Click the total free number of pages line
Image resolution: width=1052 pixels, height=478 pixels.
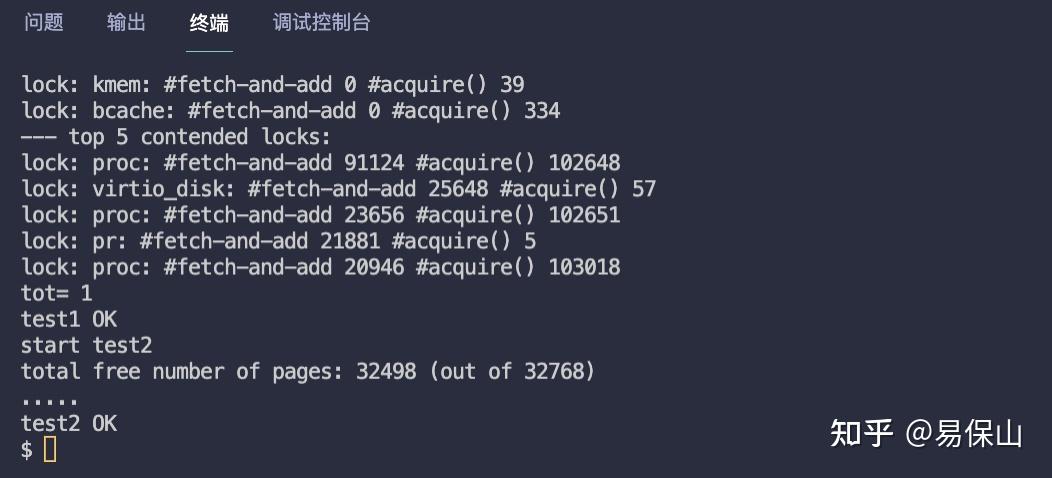coord(308,372)
